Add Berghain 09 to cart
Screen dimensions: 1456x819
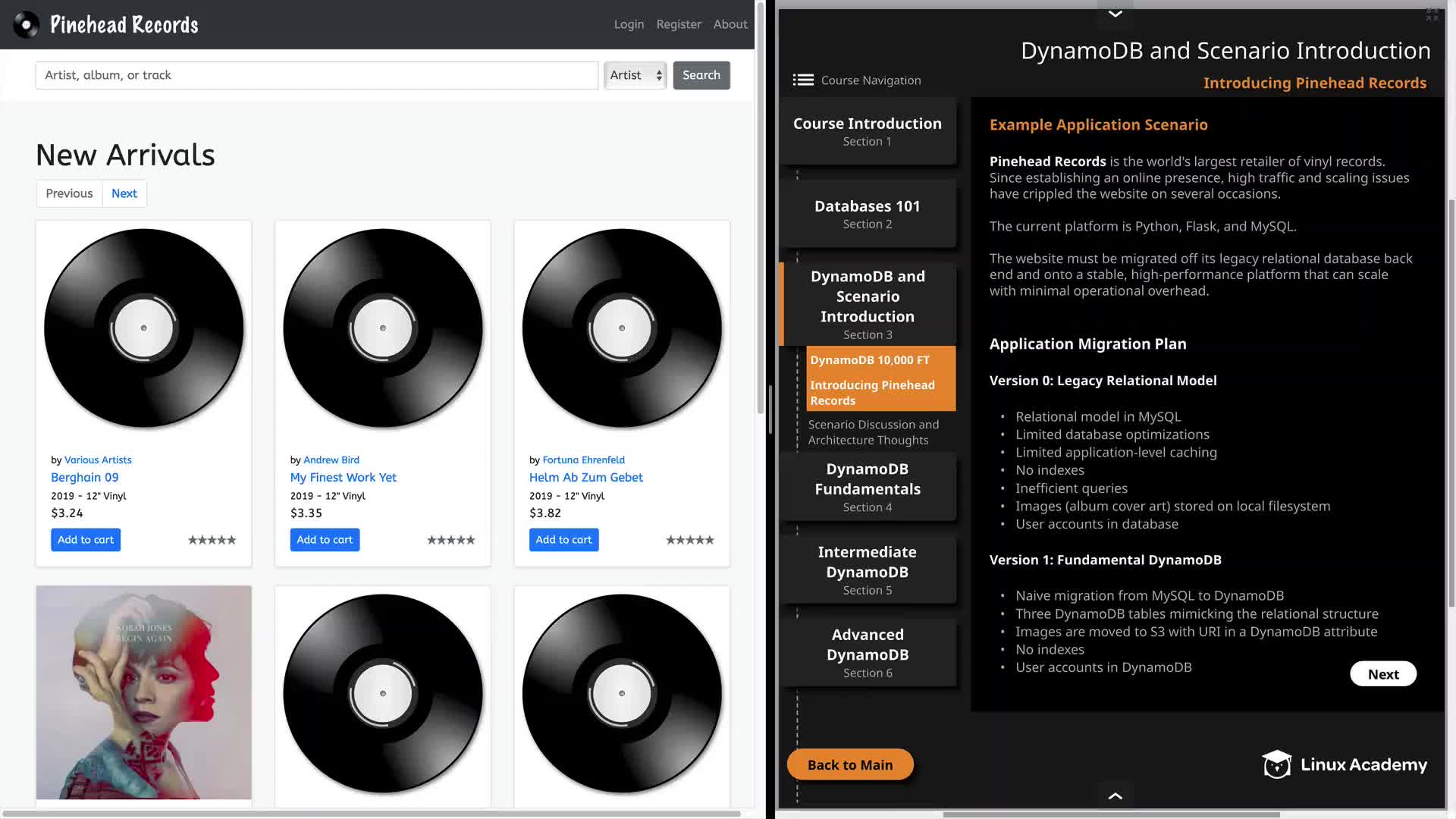click(x=86, y=540)
